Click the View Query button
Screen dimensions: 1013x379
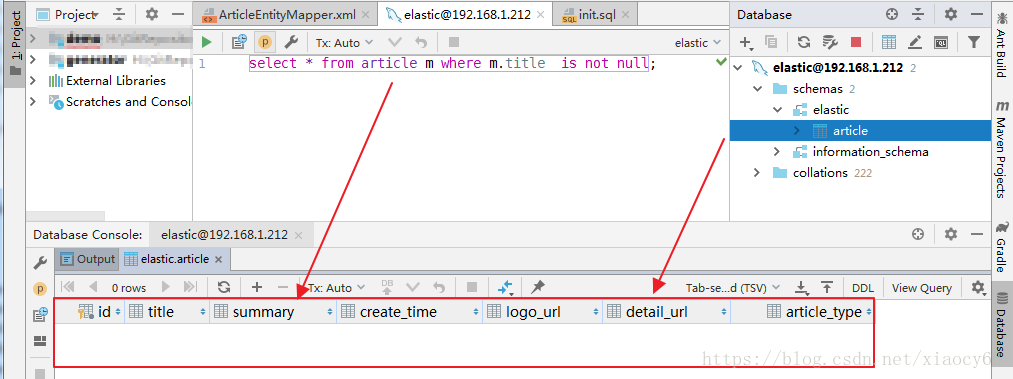[922, 288]
